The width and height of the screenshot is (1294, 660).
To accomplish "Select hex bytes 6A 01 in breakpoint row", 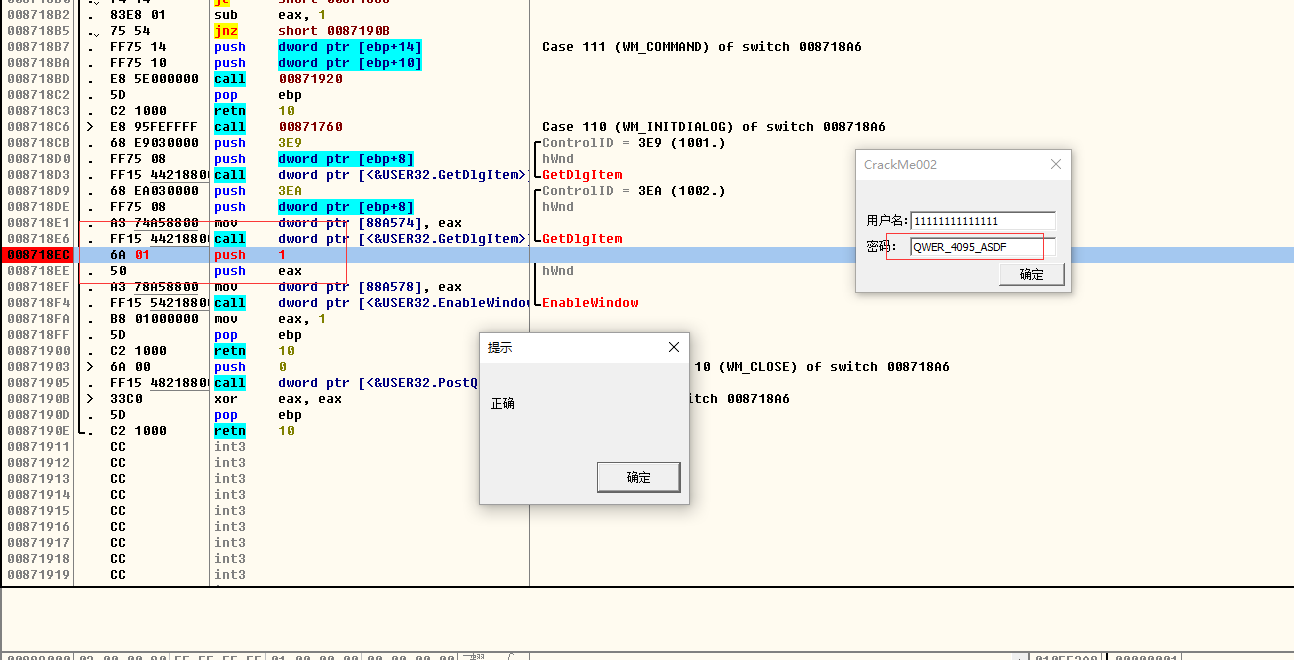I will (130, 255).
